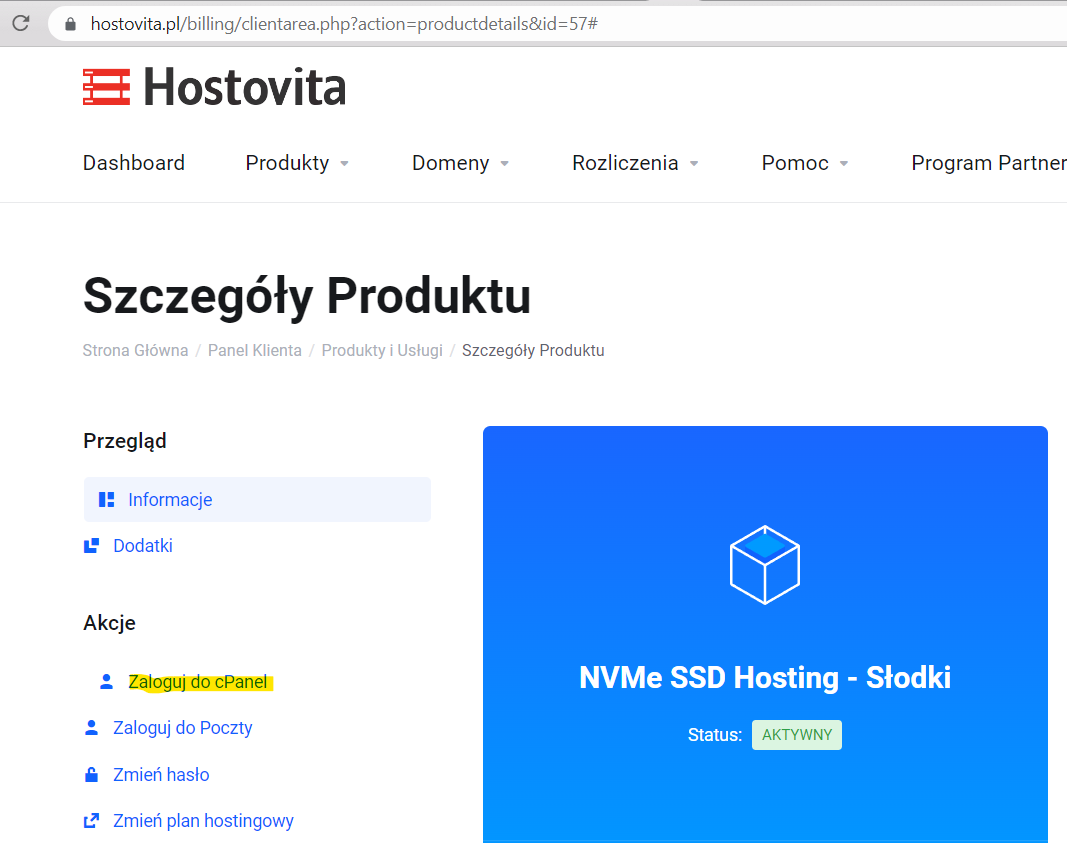Viewport: 1067px width, 843px height.
Task: Click the padlock site security icon
Action: pos(70,24)
